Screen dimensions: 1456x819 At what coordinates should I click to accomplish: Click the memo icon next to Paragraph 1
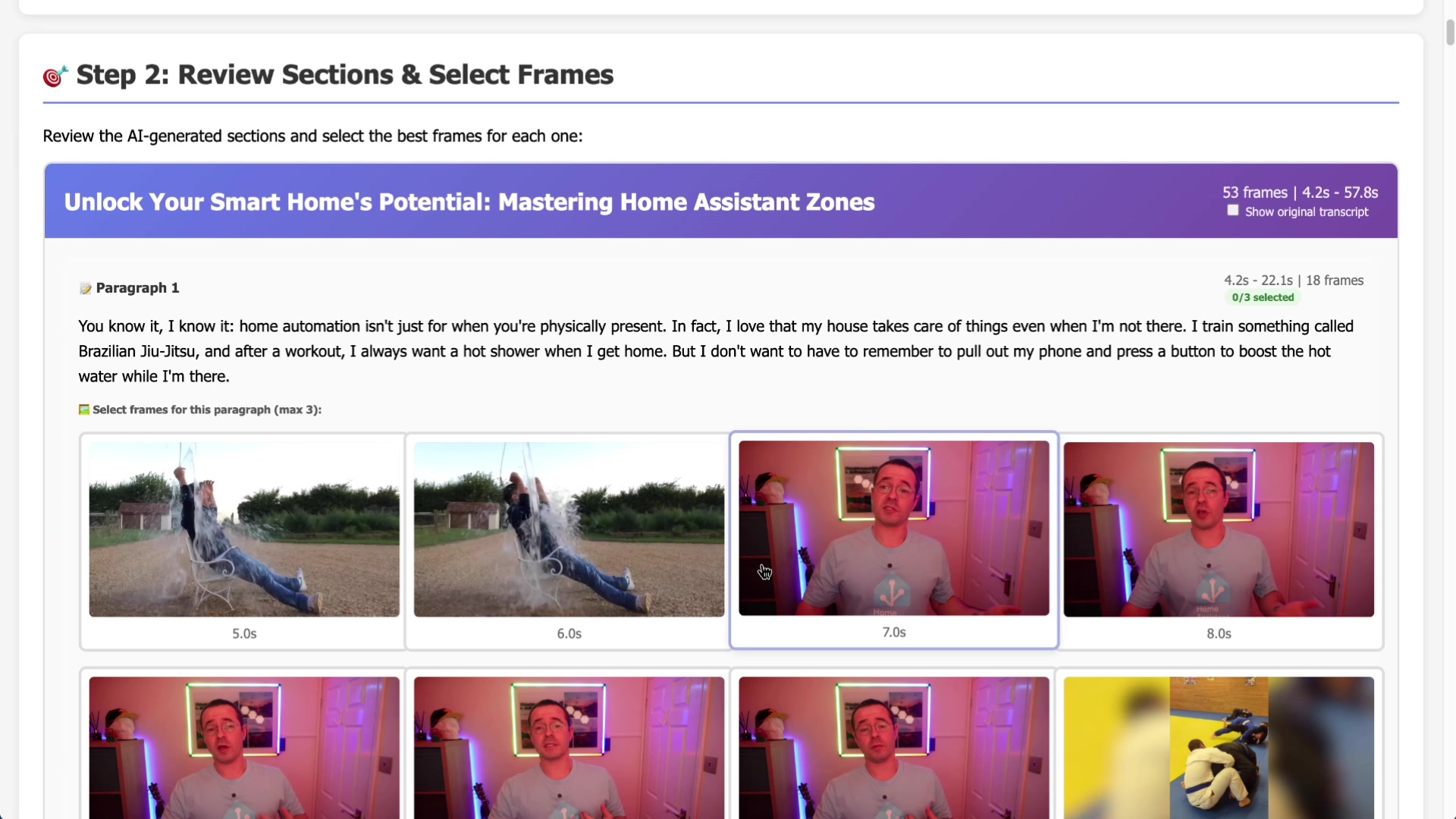(x=86, y=288)
